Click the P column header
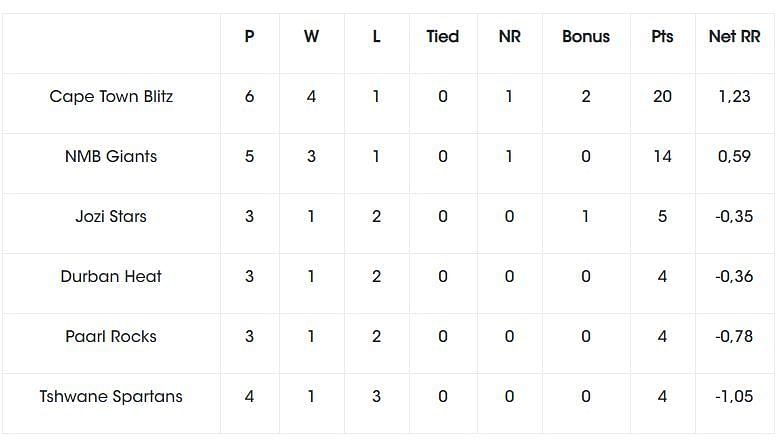 coord(249,37)
